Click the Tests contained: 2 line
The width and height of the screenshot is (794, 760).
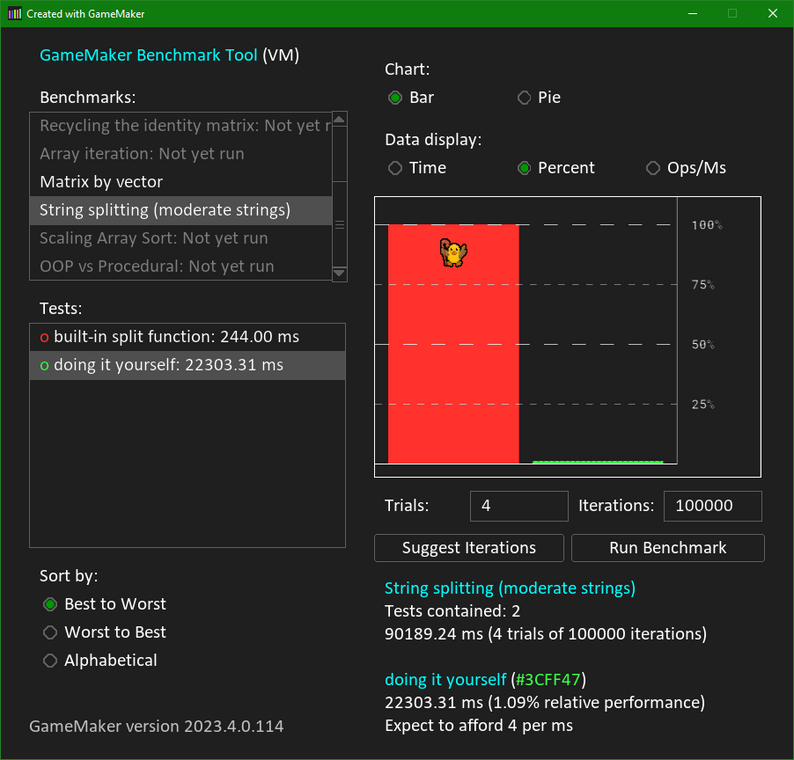(x=452, y=611)
